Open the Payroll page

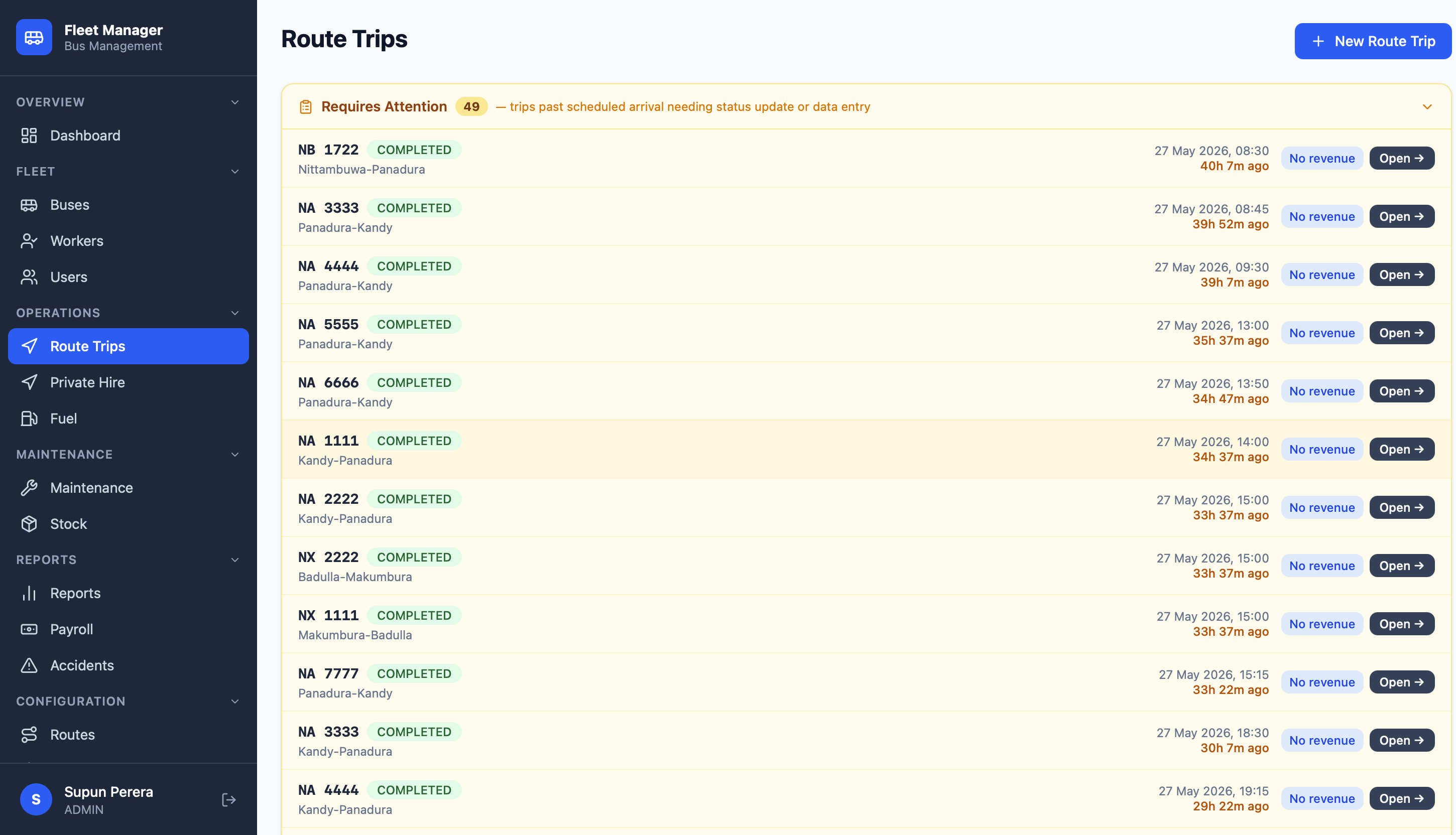point(129,630)
